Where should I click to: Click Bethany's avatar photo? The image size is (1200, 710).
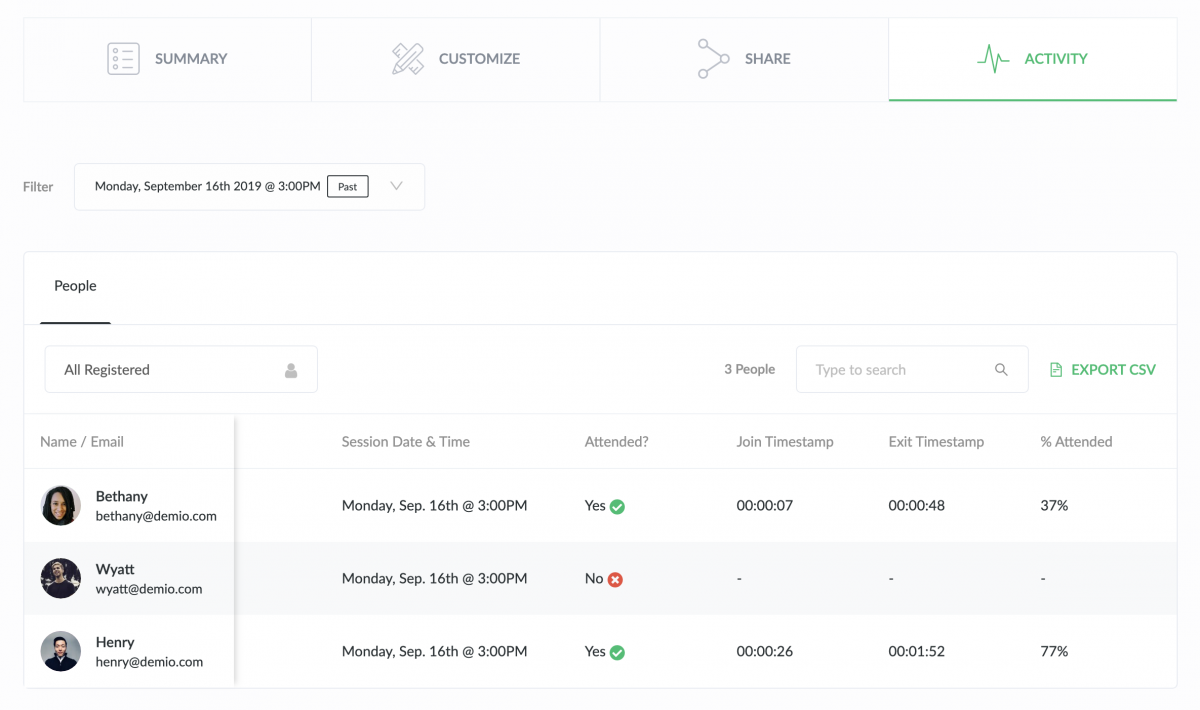pyautogui.click(x=61, y=506)
